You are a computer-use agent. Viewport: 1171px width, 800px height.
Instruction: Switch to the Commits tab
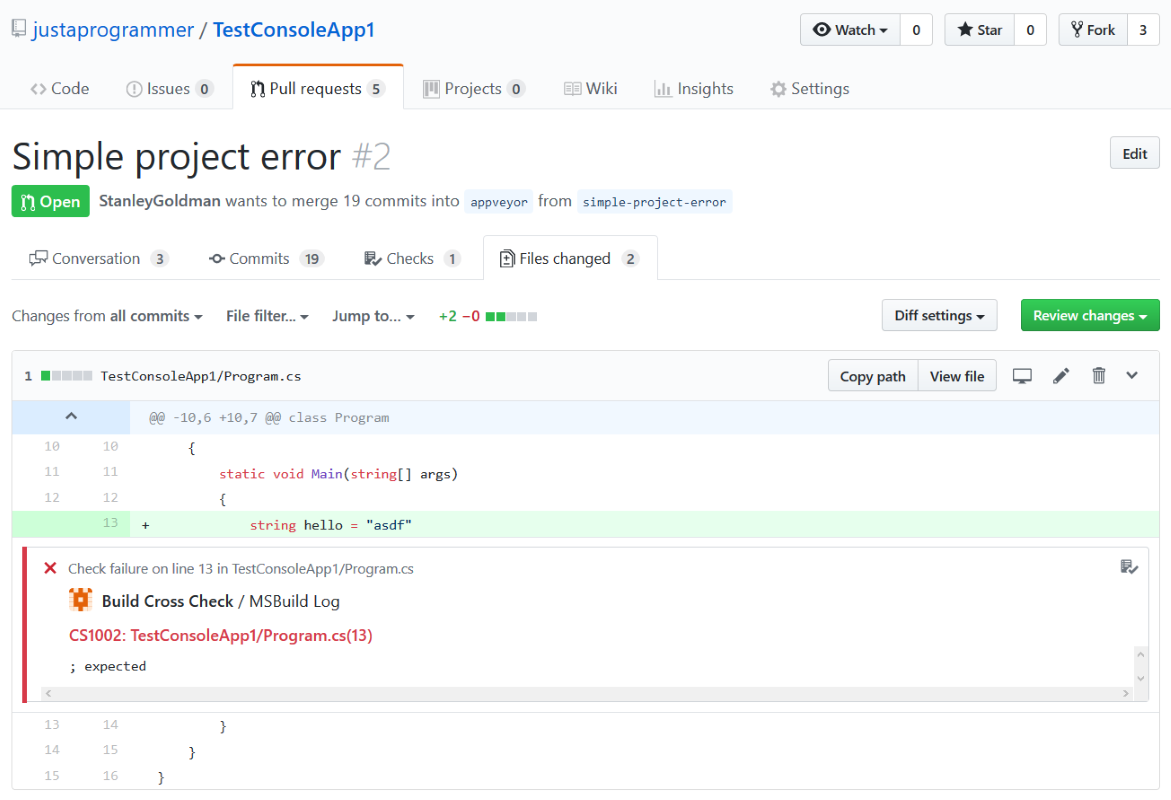(x=267, y=258)
